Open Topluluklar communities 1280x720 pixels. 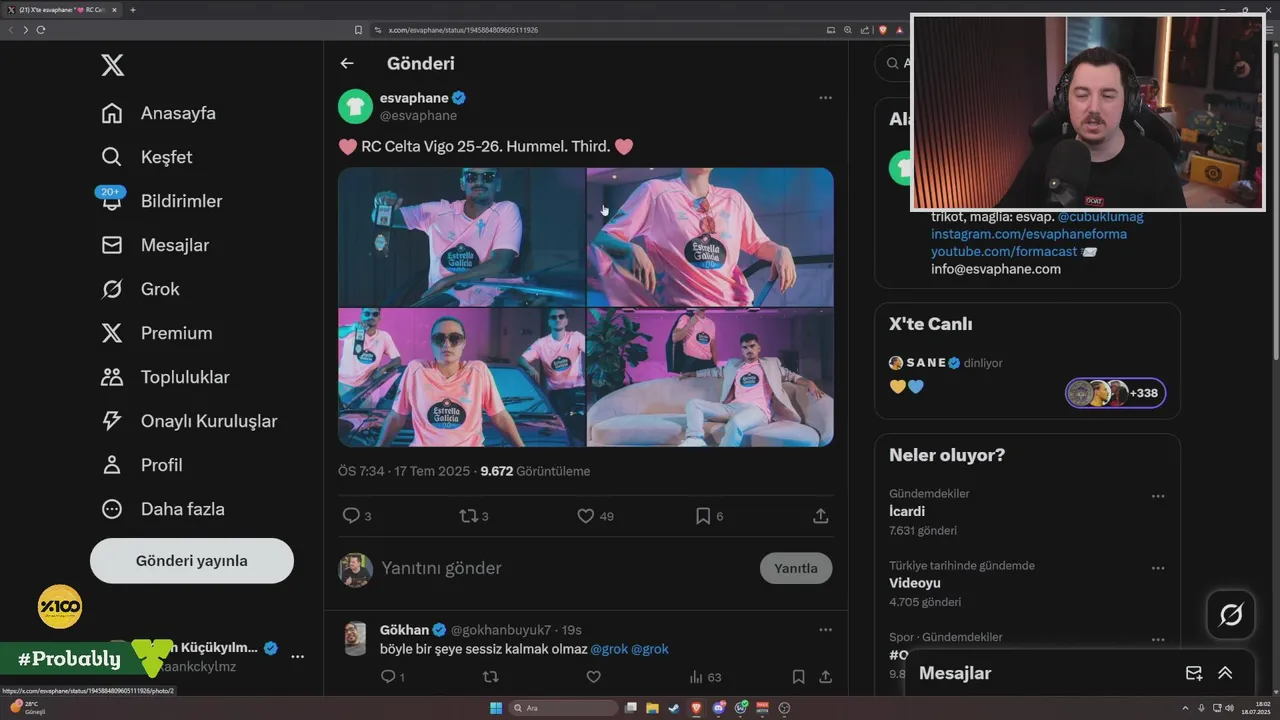pyautogui.click(x=165, y=377)
